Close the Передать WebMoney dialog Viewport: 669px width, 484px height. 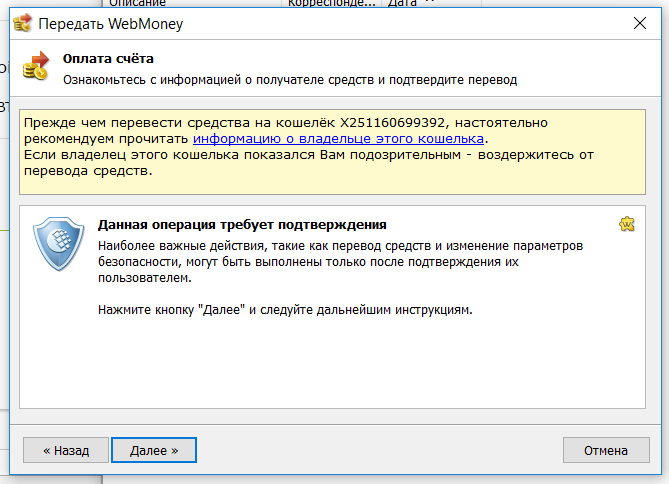point(640,23)
